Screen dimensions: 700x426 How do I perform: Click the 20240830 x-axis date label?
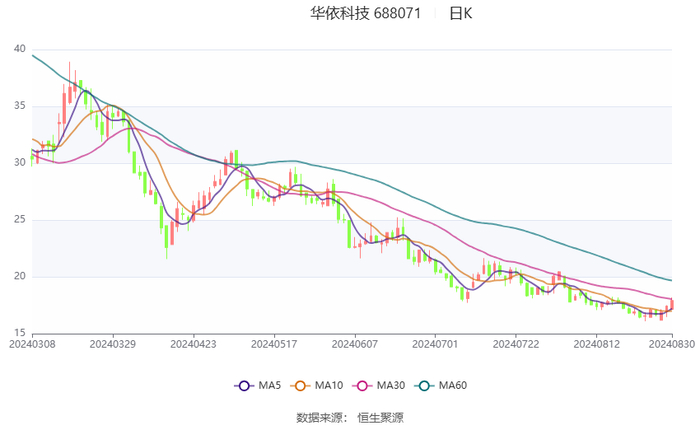(x=672, y=344)
